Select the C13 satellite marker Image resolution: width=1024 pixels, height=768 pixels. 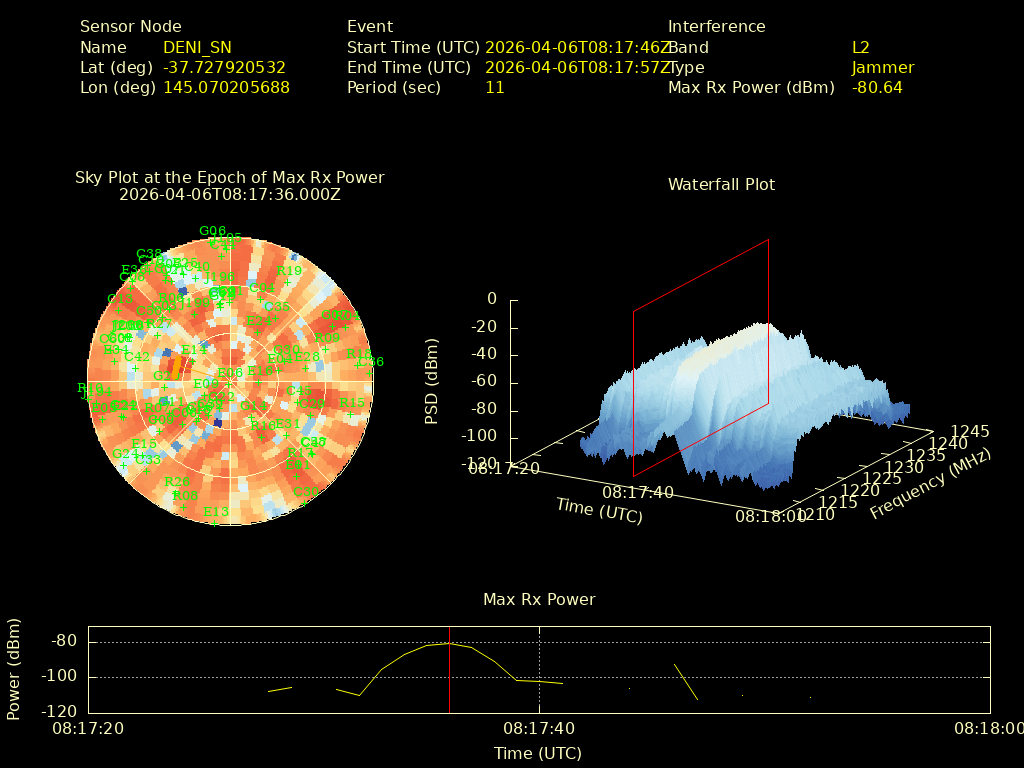(119, 309)
